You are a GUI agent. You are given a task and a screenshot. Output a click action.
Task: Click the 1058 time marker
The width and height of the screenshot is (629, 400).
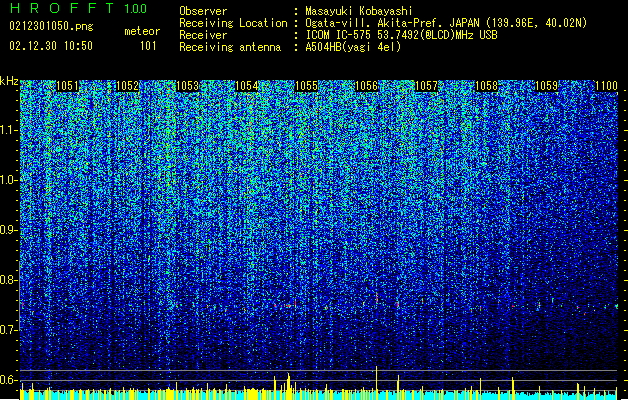486,86
